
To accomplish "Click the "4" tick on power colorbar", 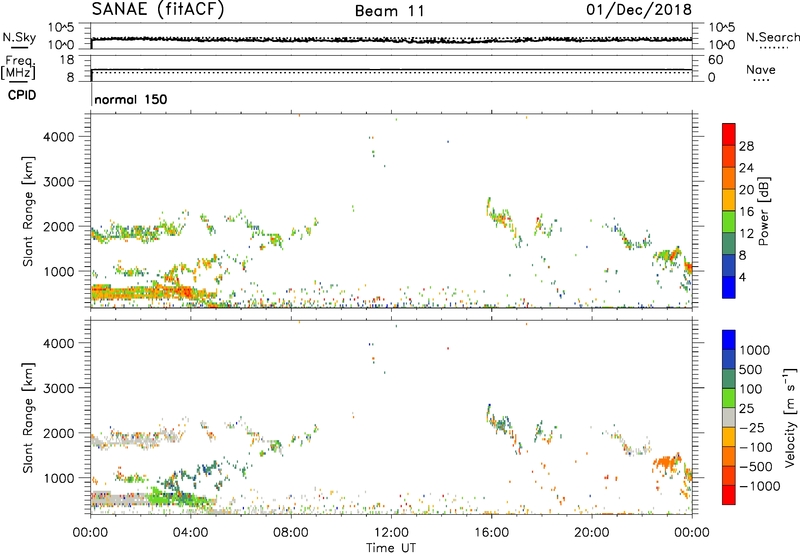I will tap(742, 278).
